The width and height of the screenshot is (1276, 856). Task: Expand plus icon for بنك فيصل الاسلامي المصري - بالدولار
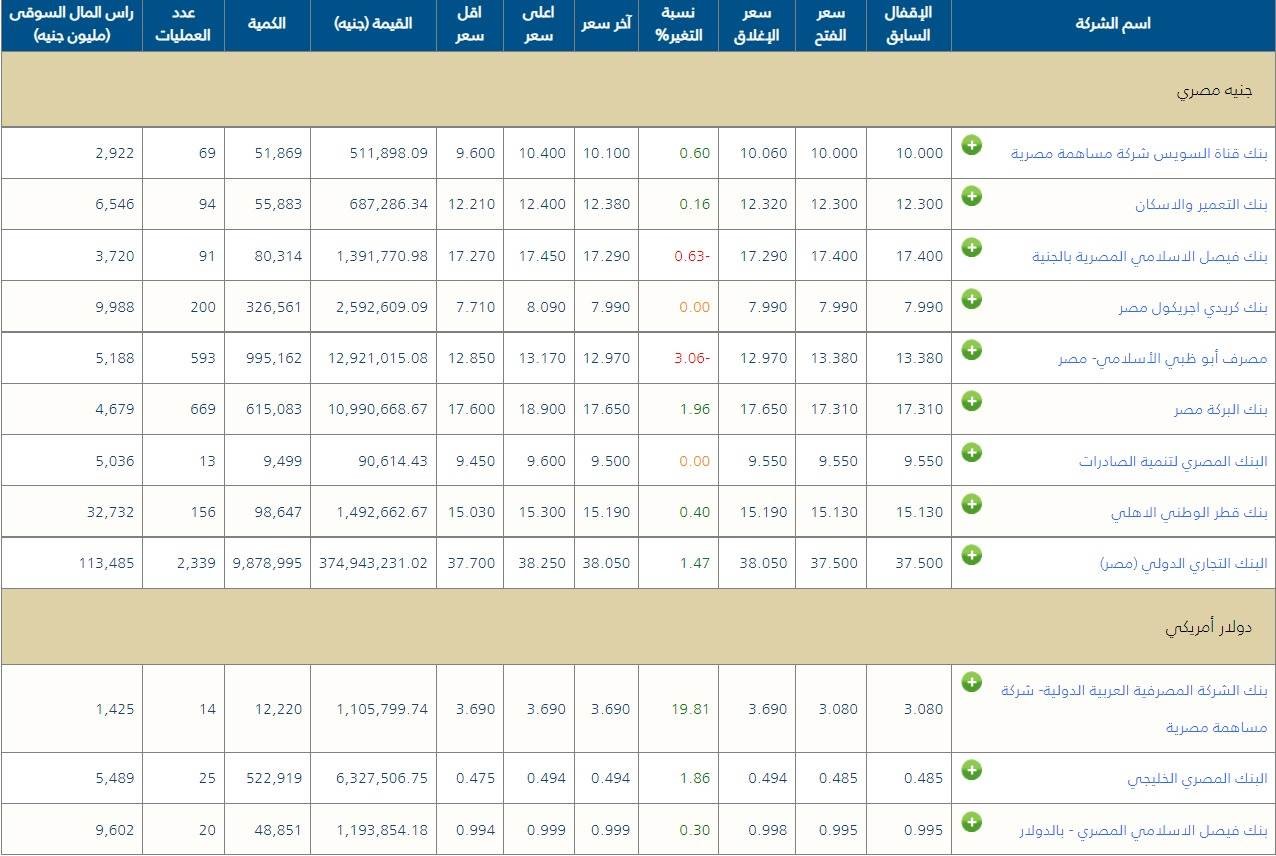971,821
